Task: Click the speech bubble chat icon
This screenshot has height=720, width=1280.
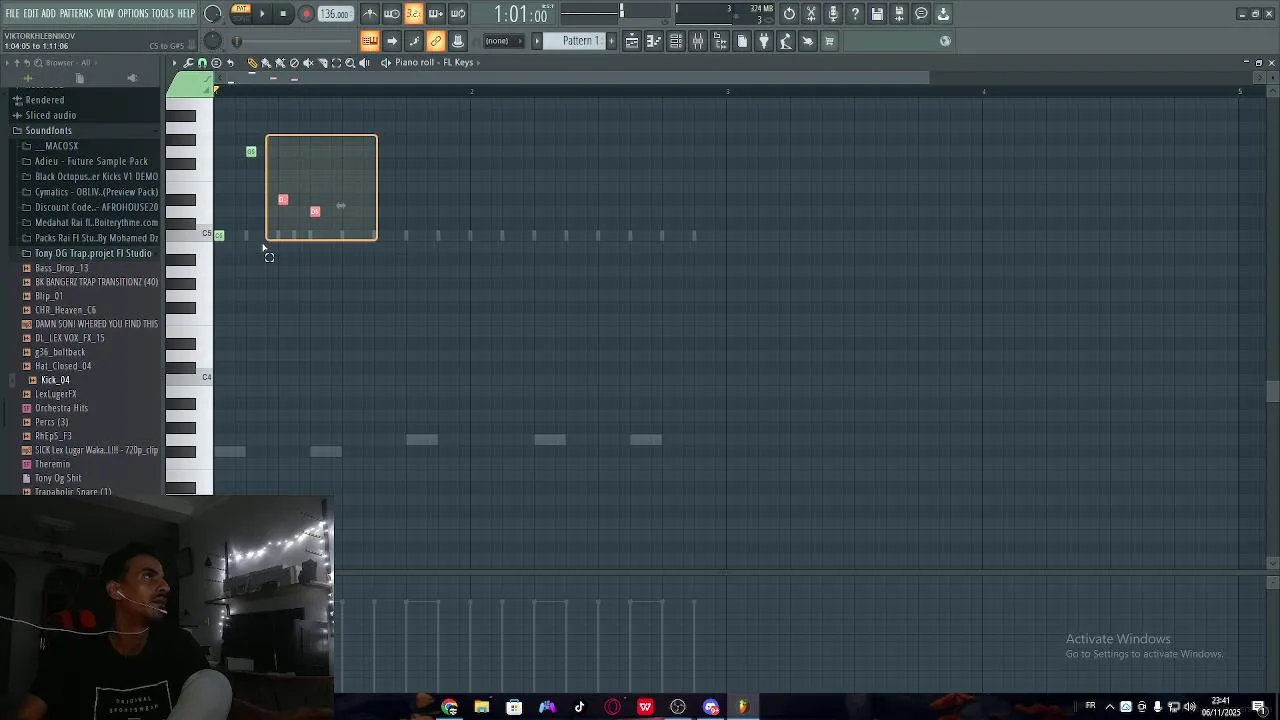Action: (x=921, y=14)
